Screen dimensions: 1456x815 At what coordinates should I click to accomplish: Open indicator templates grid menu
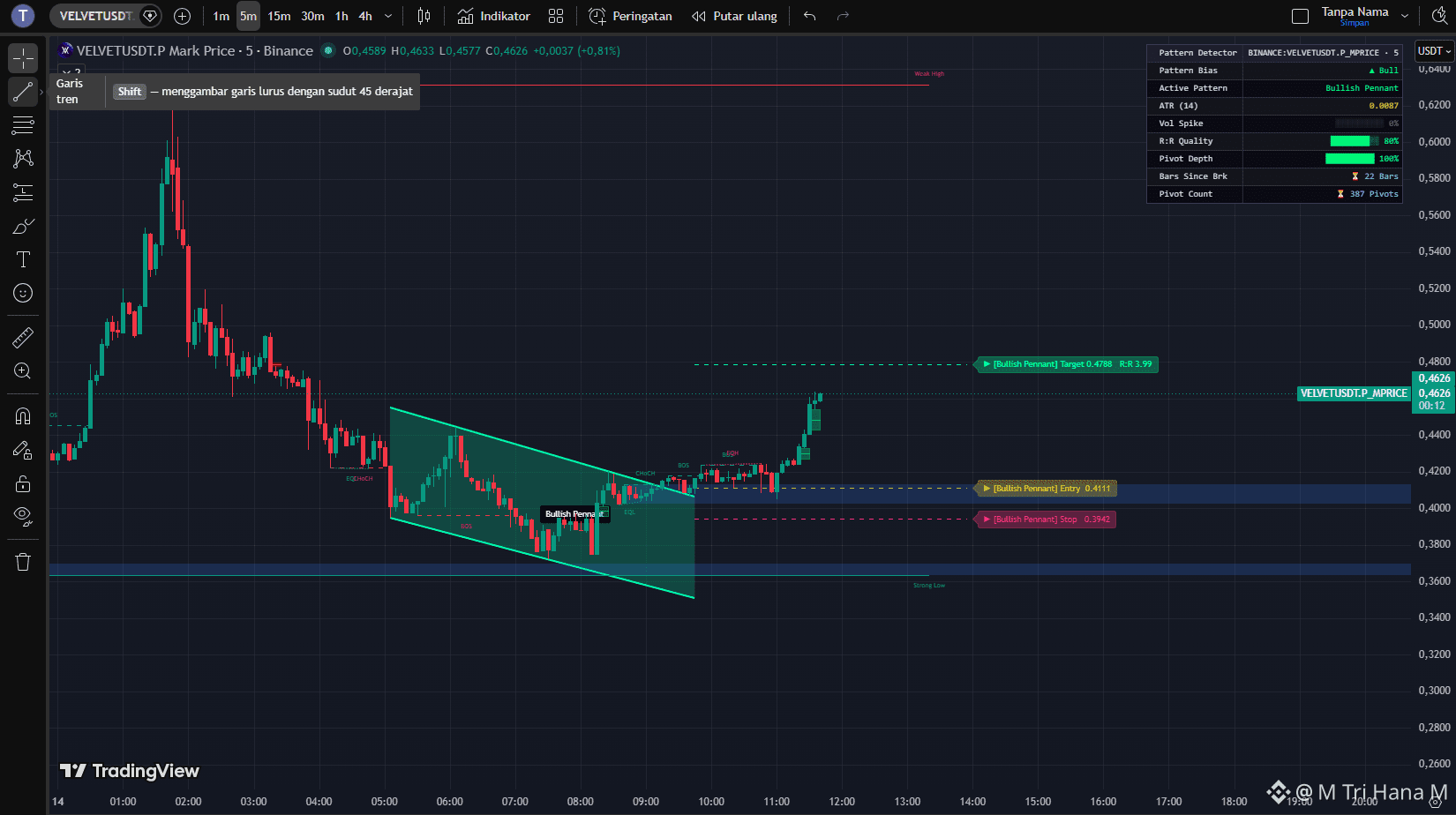(556, 16)
